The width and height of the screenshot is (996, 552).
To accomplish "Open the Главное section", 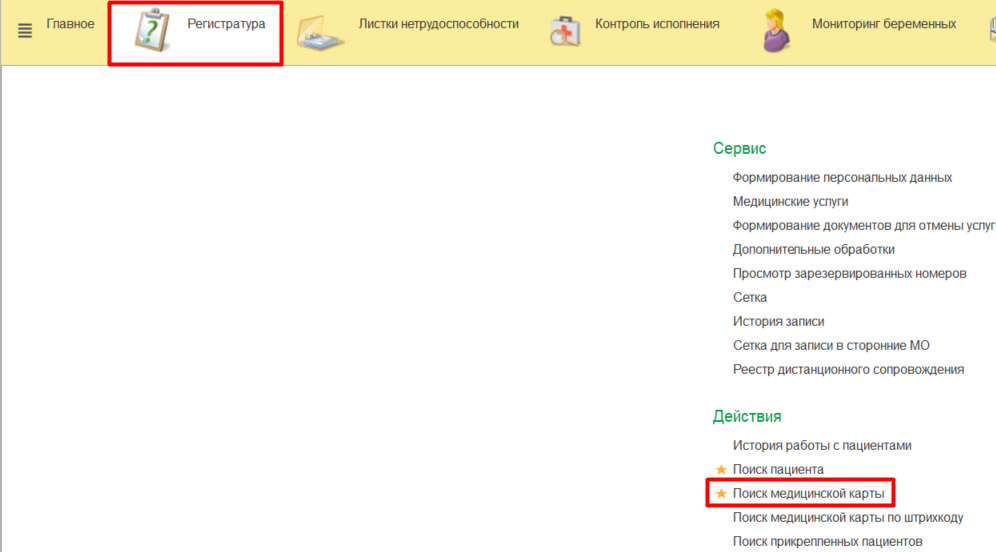I will (x=70, y=24).
